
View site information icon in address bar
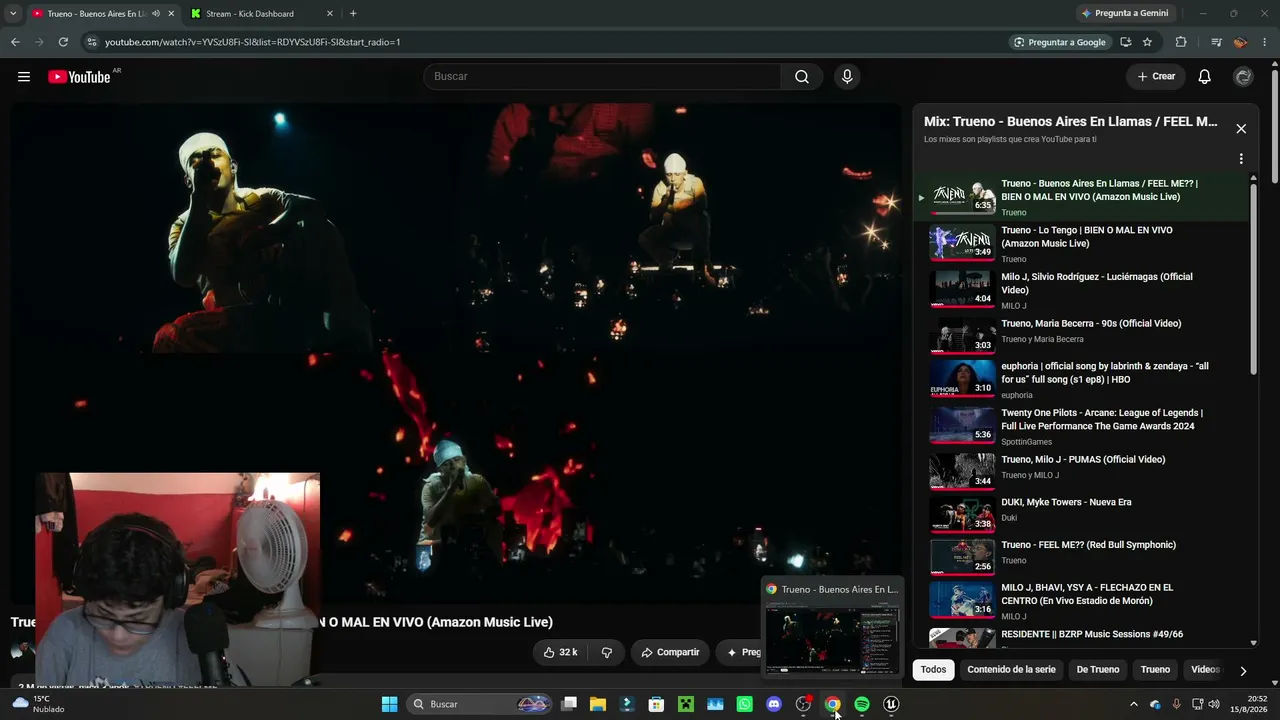coord(92,42)
